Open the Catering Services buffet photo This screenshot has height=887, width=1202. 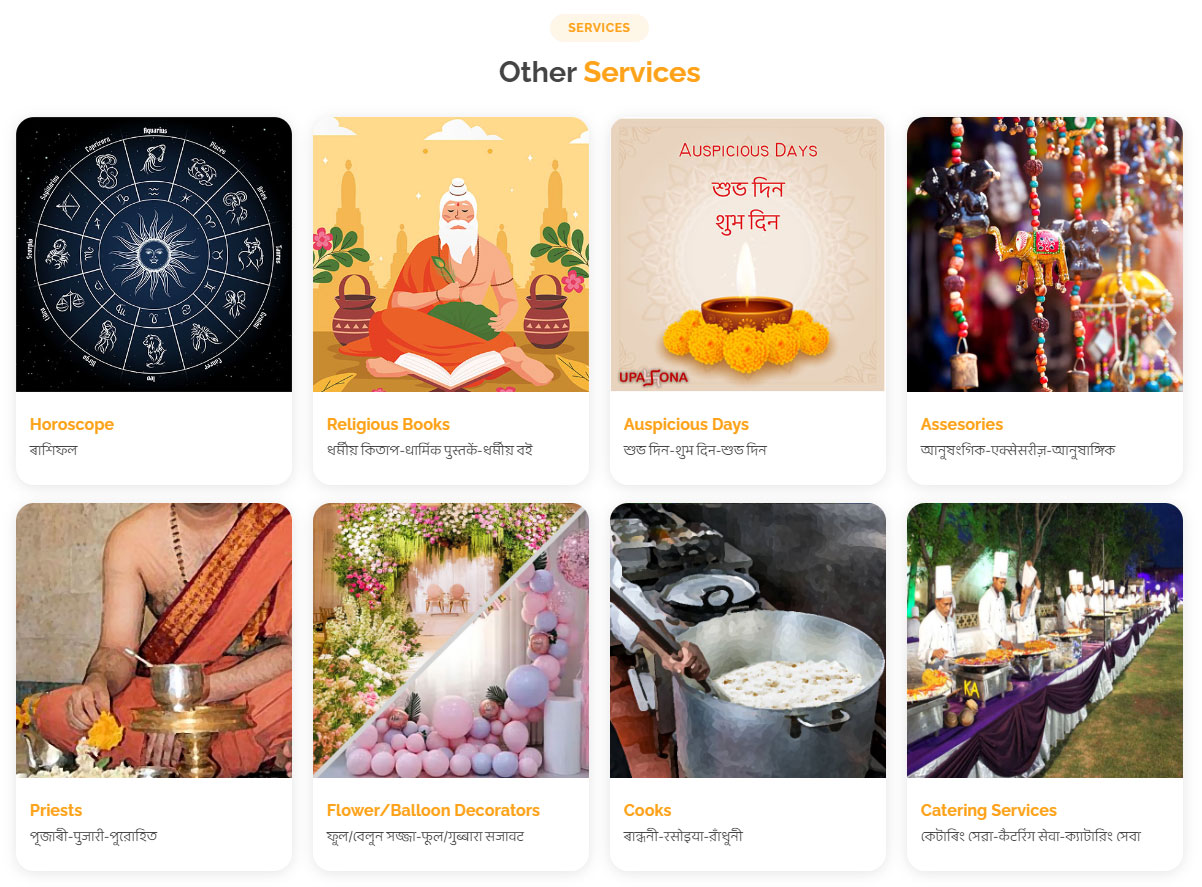(x=1045, y=640)
